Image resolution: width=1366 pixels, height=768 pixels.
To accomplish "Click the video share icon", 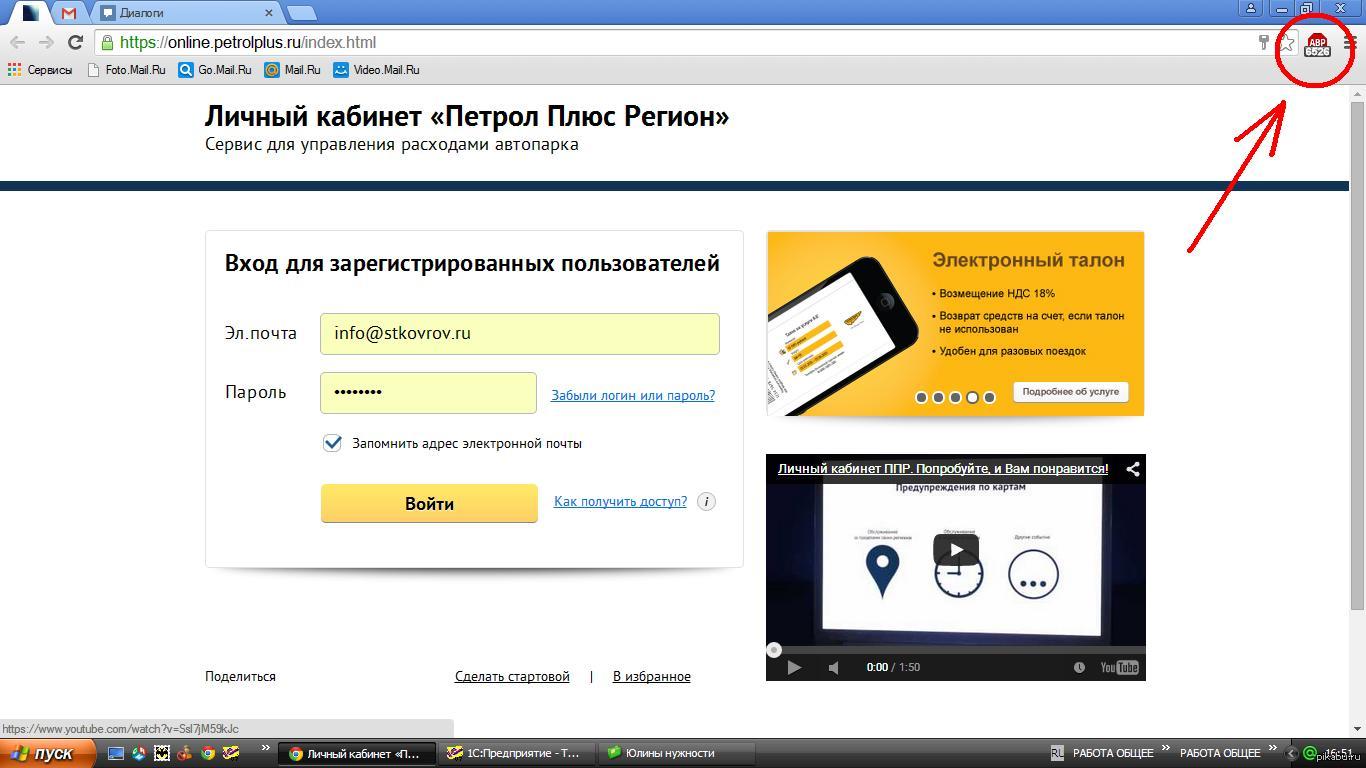I will (x=1132, y=468).
